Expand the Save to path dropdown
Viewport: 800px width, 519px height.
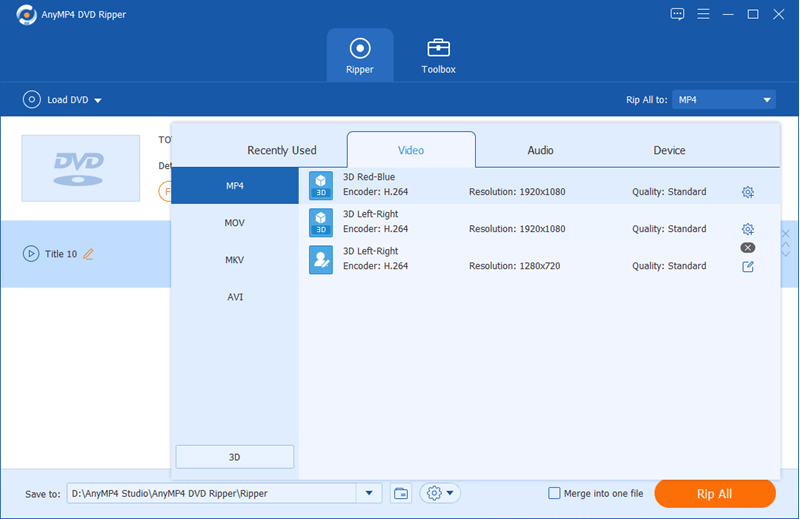point(369,493)
